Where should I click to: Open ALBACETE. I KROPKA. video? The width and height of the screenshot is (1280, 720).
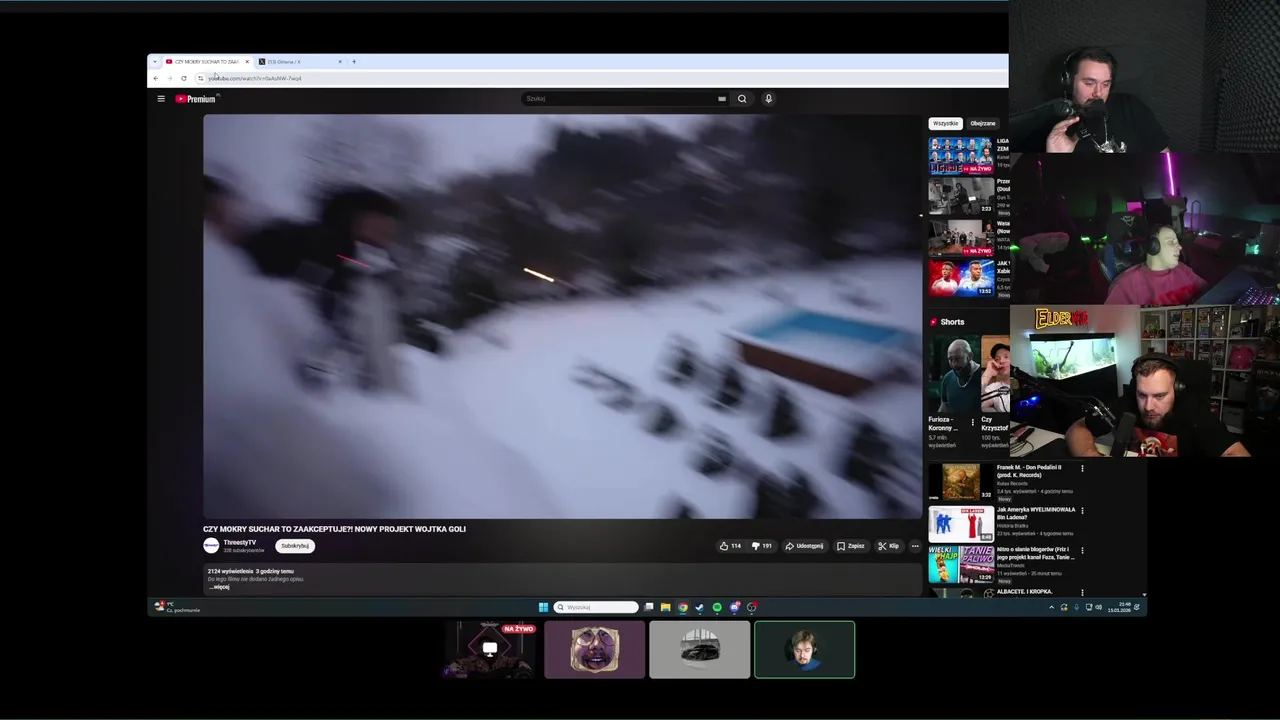[x=1025, y=591]
